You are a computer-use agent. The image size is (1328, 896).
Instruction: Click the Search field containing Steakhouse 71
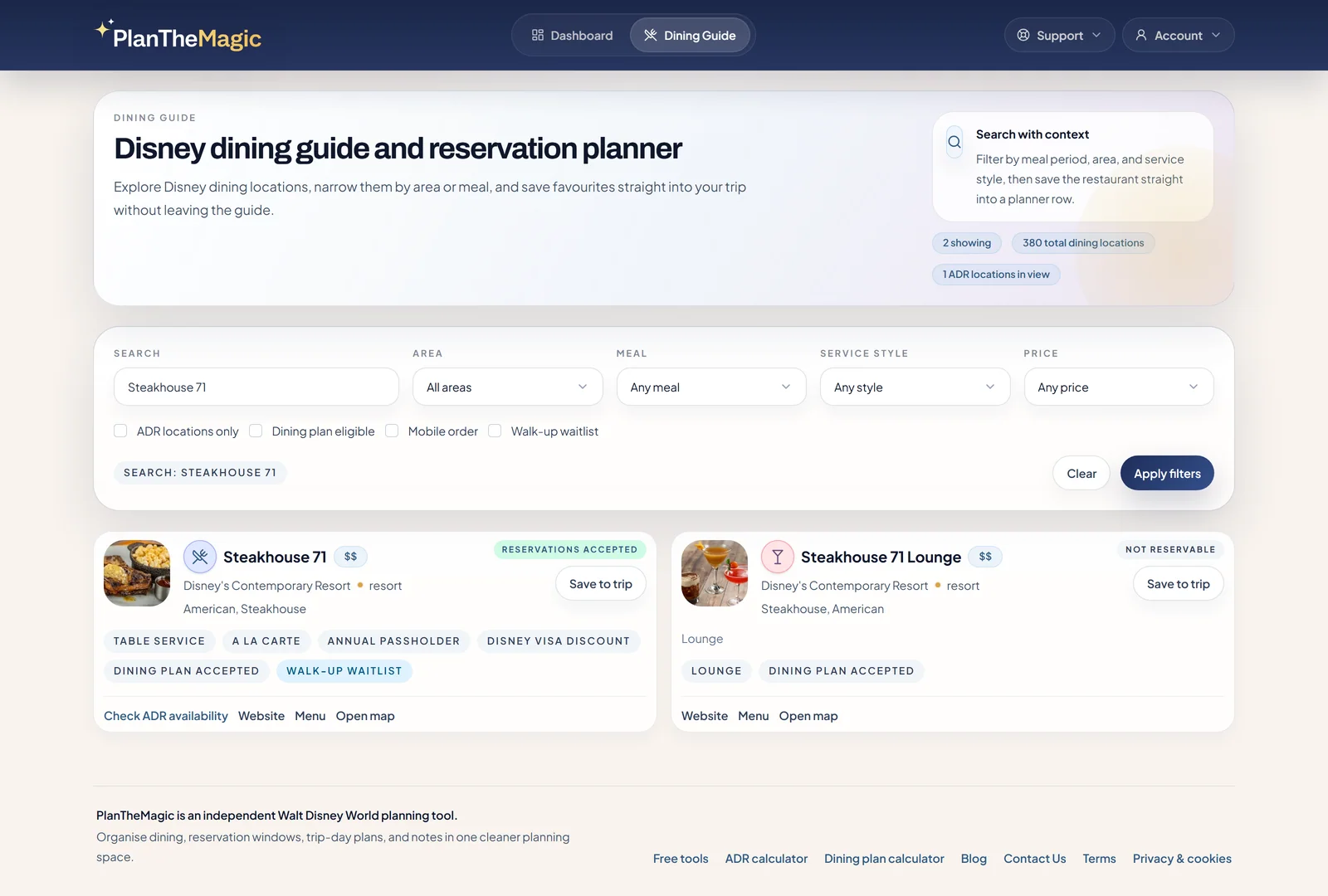click(256, 387)
